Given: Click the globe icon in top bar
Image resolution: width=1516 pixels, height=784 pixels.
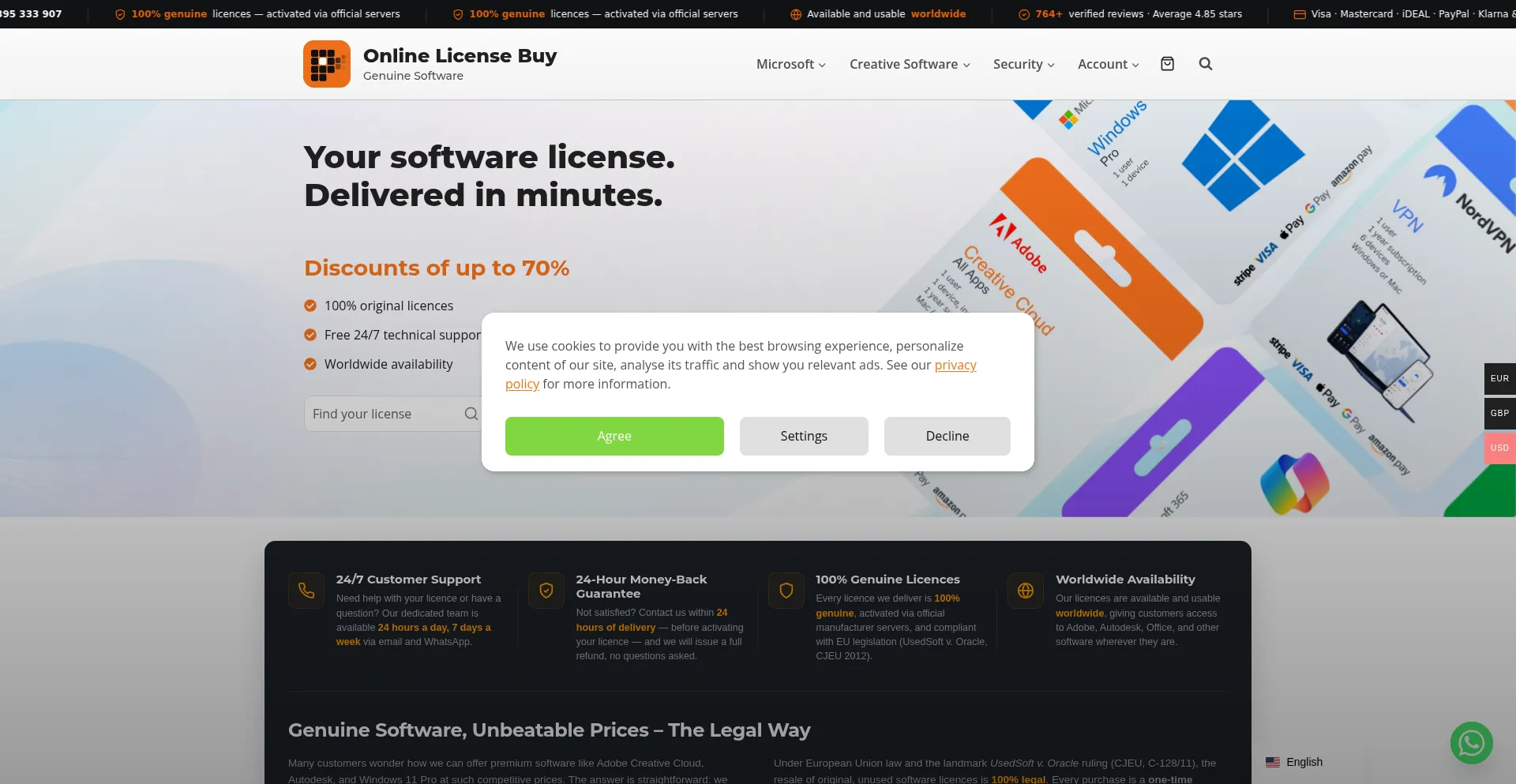Looking at the screenshot, I should click(x=796, y=14).
